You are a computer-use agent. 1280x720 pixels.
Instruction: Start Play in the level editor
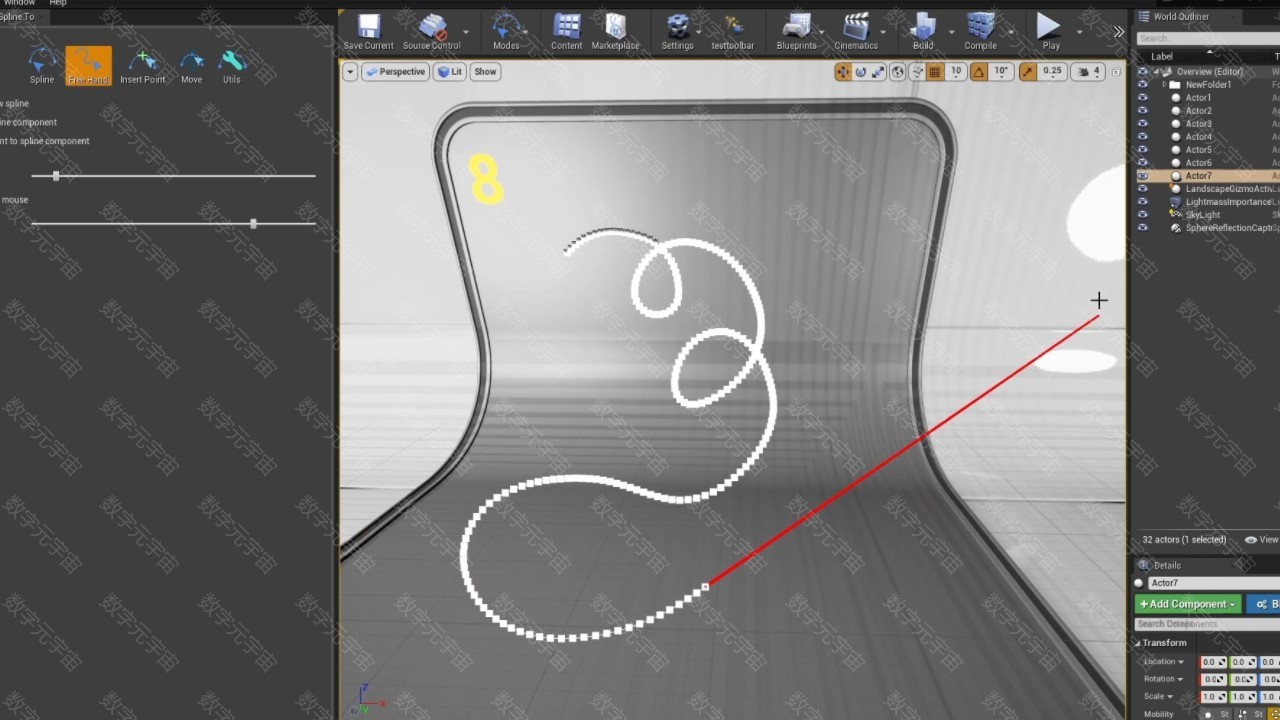1050,32
